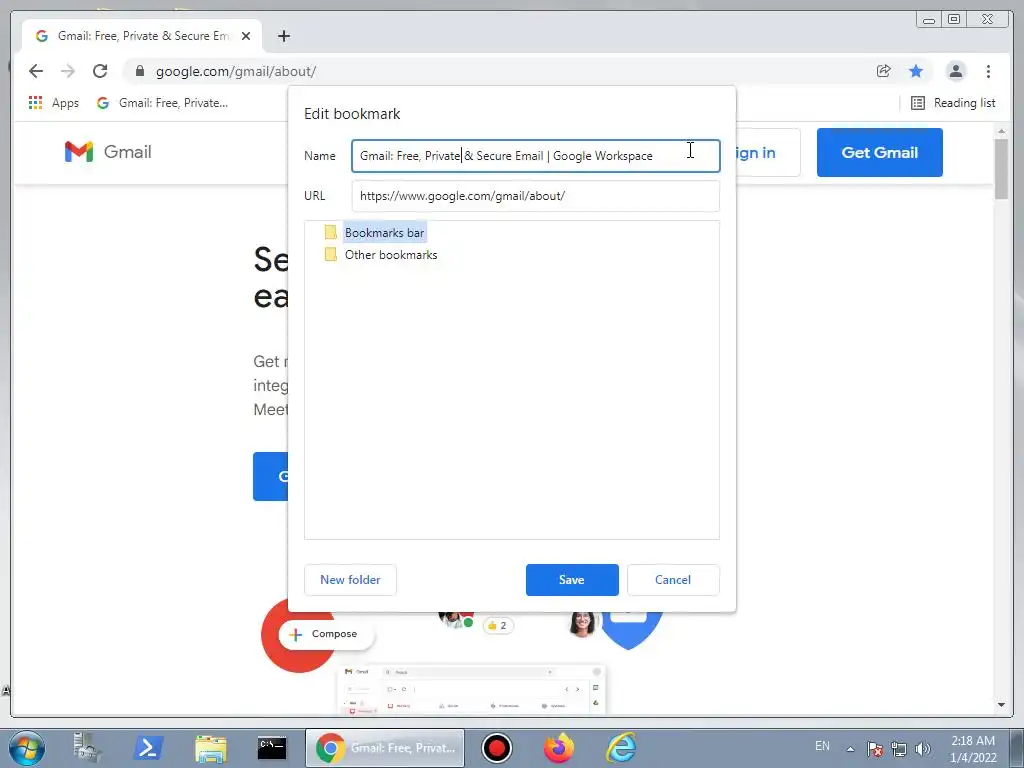Launch Firefox from the taskbar
This screenshot has width=1024, height=768.
558,748
